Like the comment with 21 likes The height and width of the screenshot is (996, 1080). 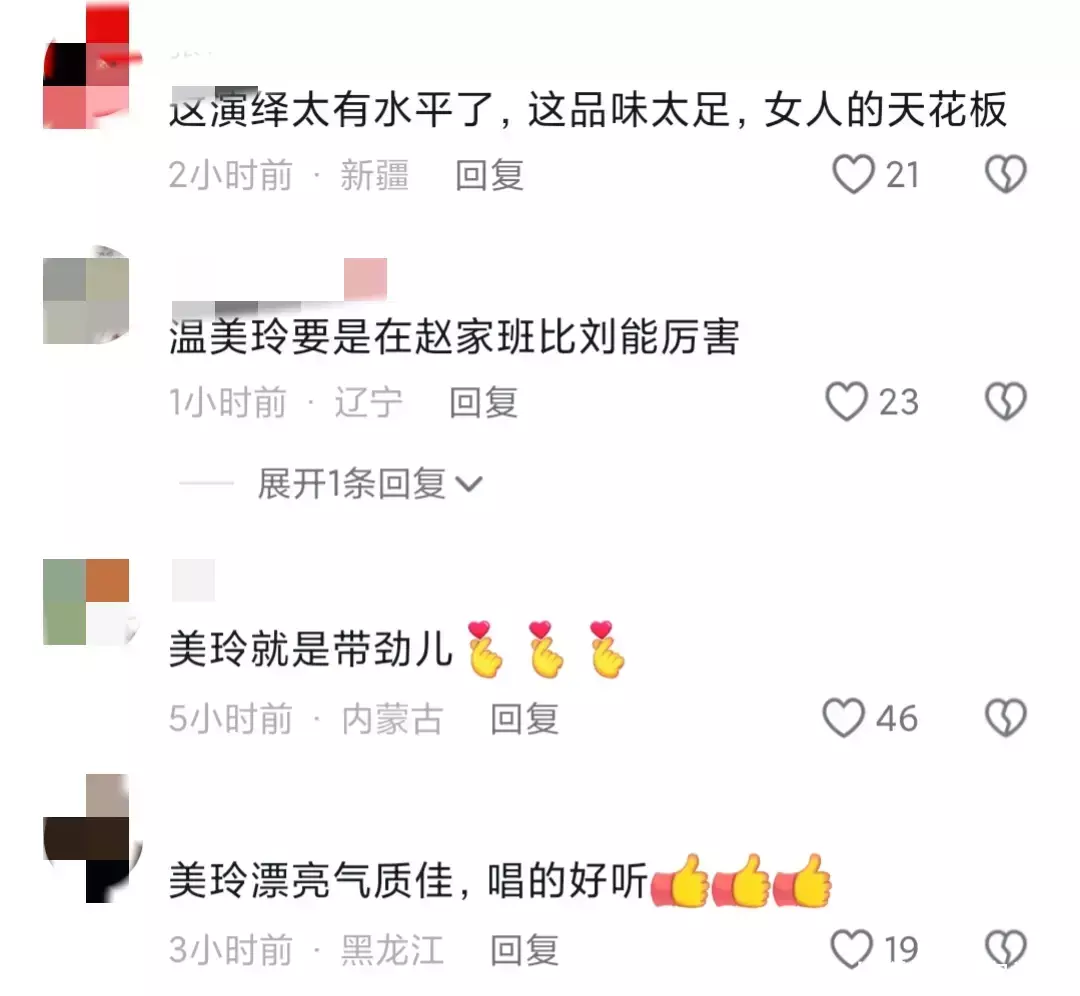[853, 174]
